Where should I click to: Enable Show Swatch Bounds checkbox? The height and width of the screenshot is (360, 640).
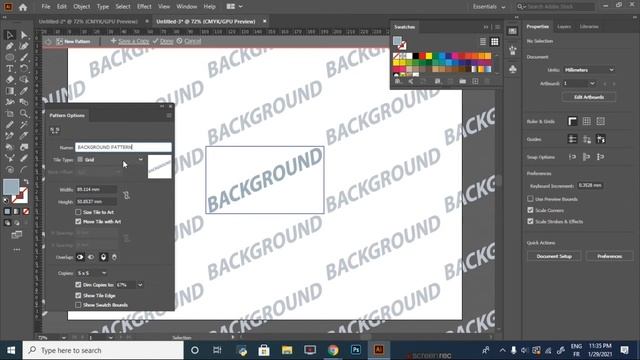click(x=78, y=305)
